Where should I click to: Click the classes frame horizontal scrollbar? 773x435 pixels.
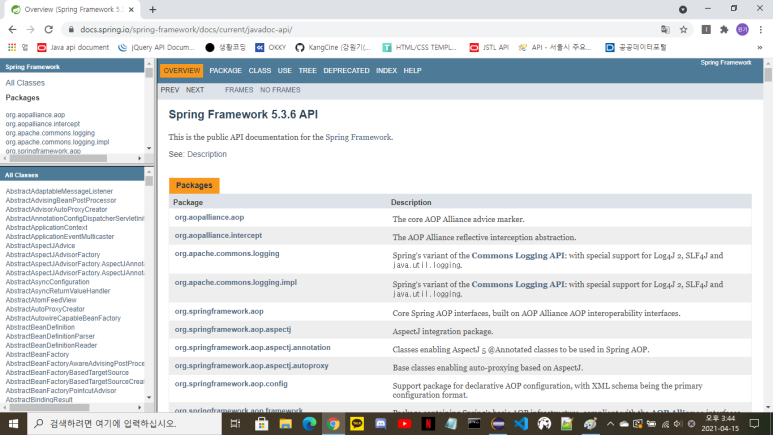[49, 407]
